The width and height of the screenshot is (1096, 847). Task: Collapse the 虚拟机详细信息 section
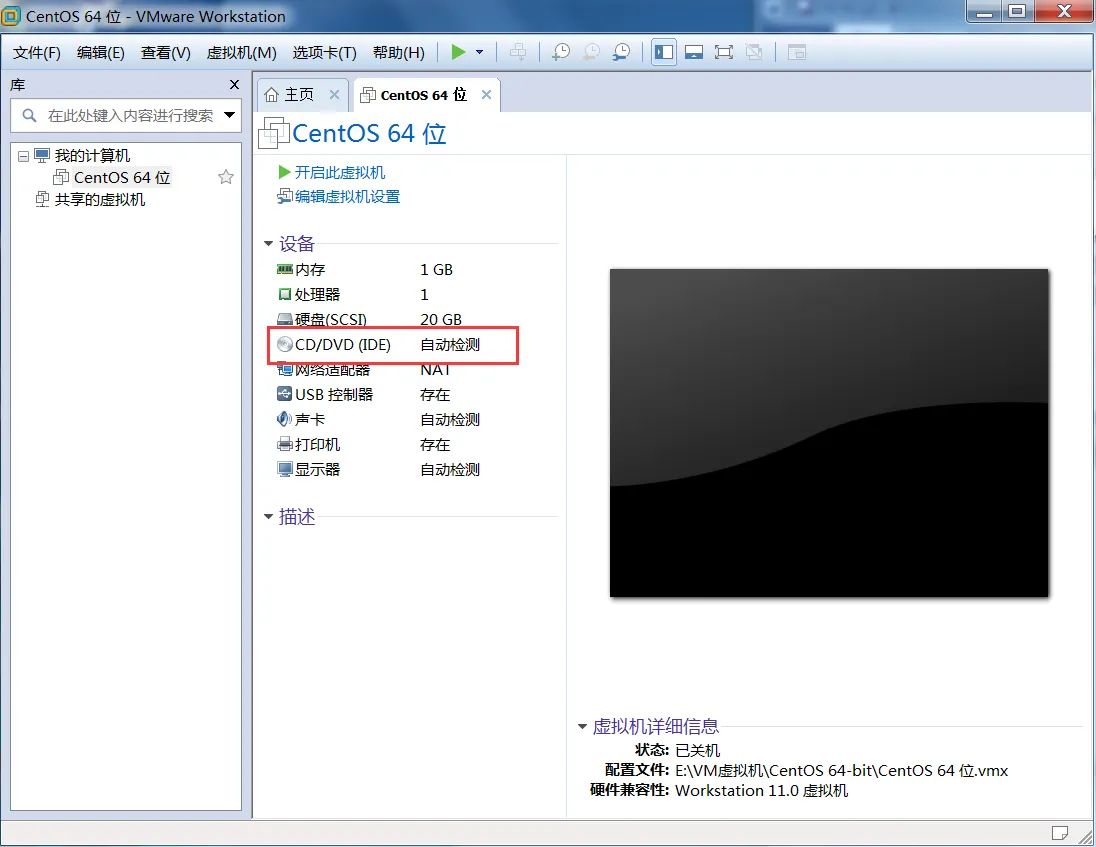[582, 727]
